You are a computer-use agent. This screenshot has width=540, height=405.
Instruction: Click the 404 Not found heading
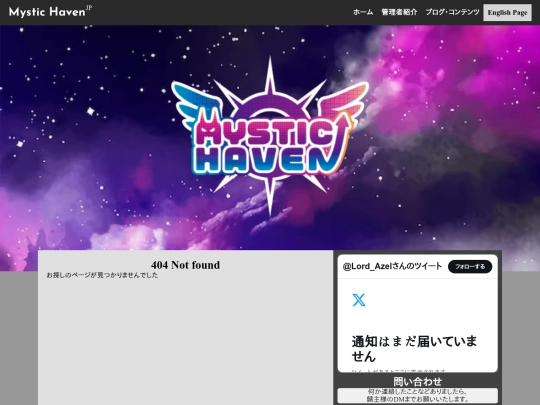185,265
